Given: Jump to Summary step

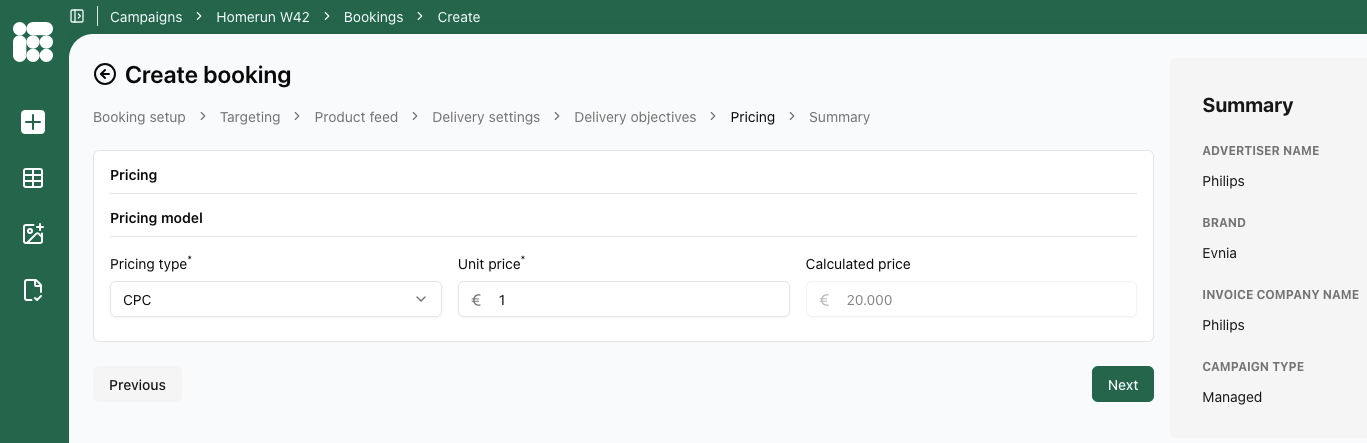Looking at the screenshot, I should click(x=839, y=117).
